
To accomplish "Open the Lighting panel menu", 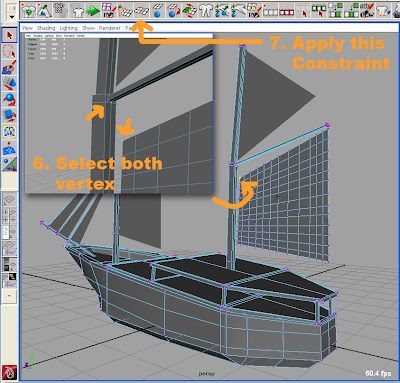I will (x=69, y=28).
